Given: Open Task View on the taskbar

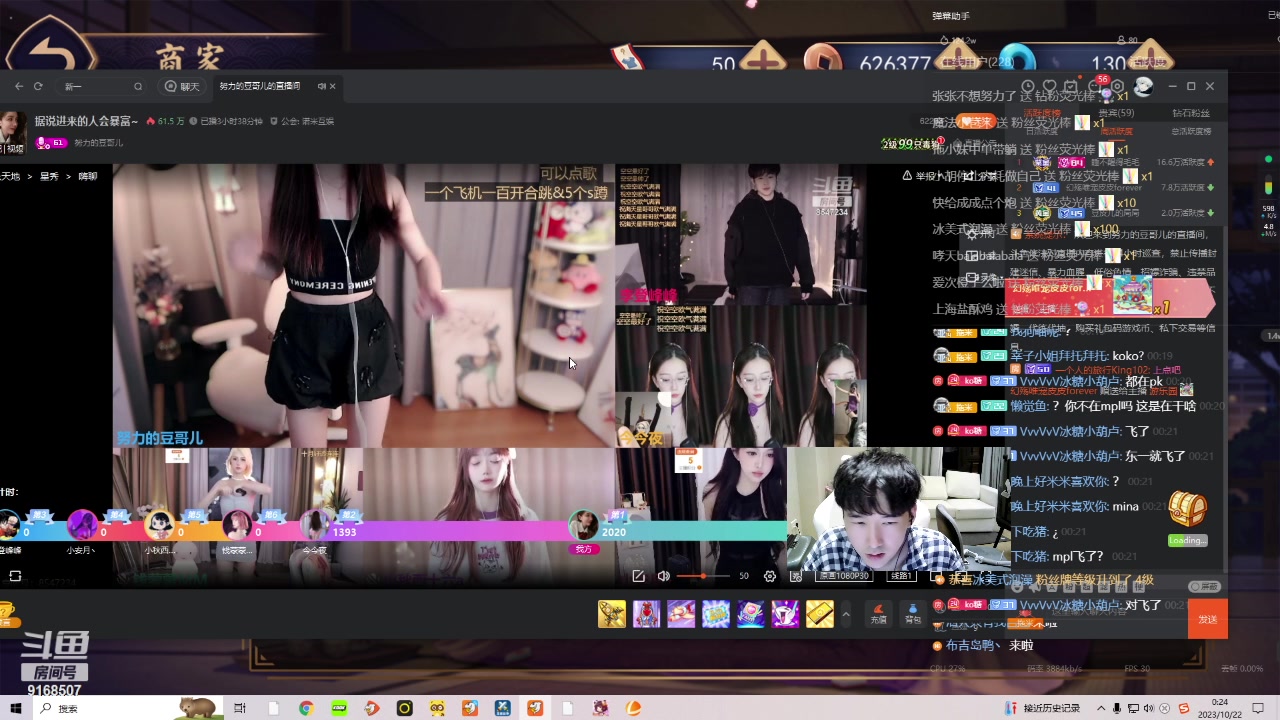Looking at the screenshot, I should (x=240, y=708).
